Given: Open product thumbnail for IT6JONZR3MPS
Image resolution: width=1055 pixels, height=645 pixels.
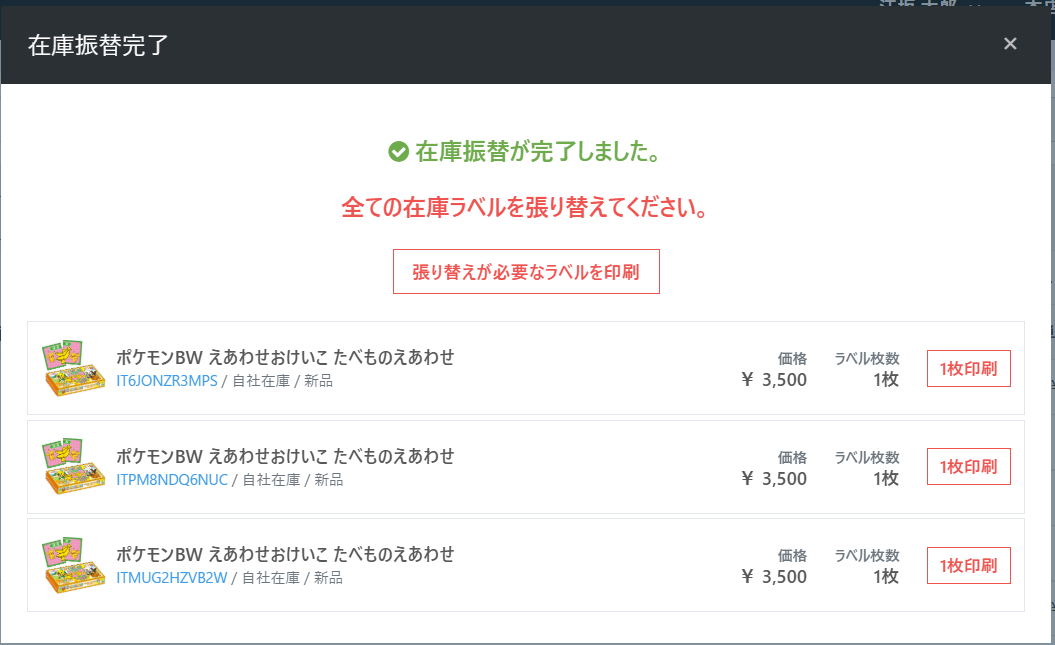Looking at the screenshot, I should (73, 368).
